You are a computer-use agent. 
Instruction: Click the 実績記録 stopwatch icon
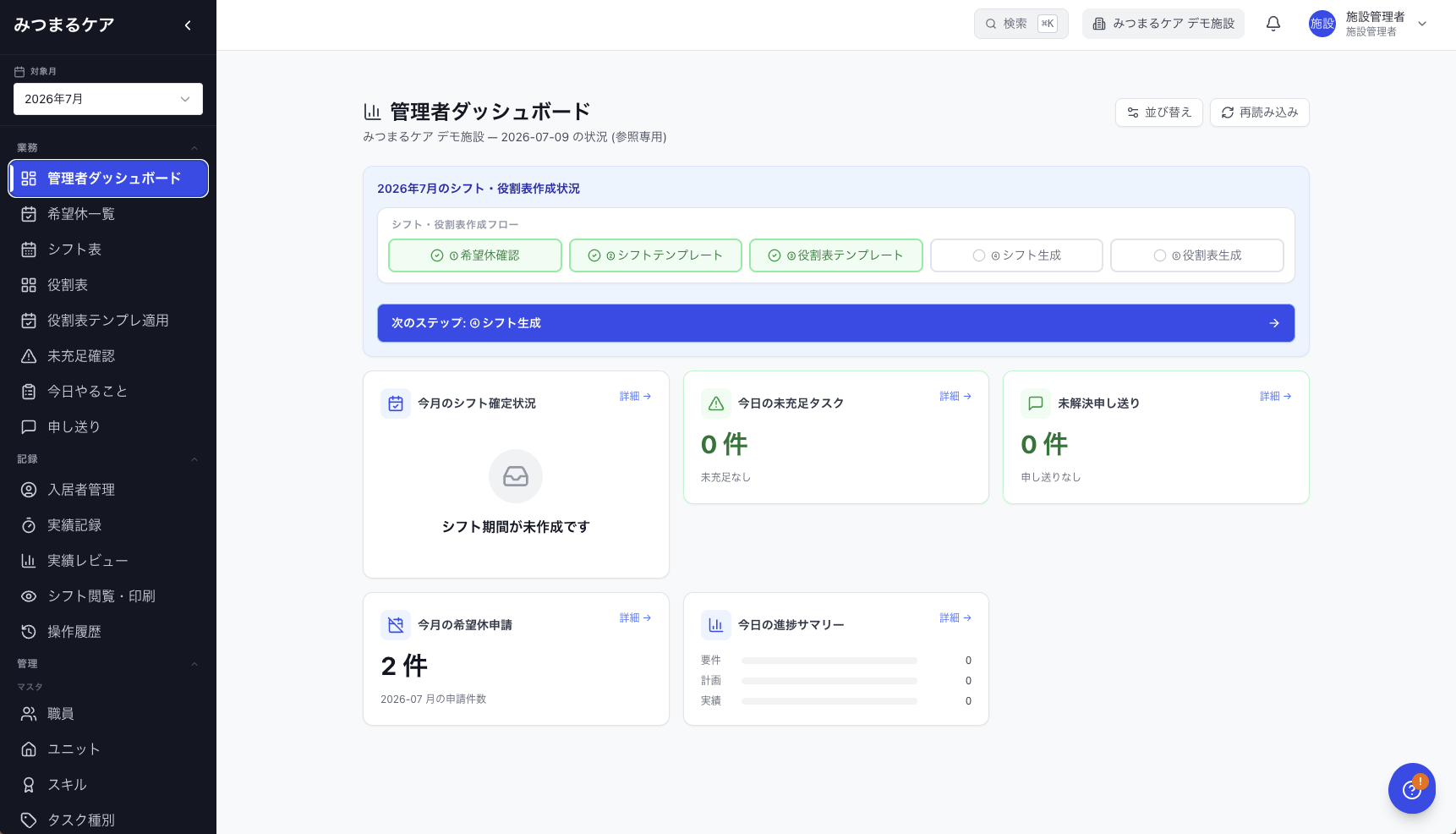click(29, 525)
